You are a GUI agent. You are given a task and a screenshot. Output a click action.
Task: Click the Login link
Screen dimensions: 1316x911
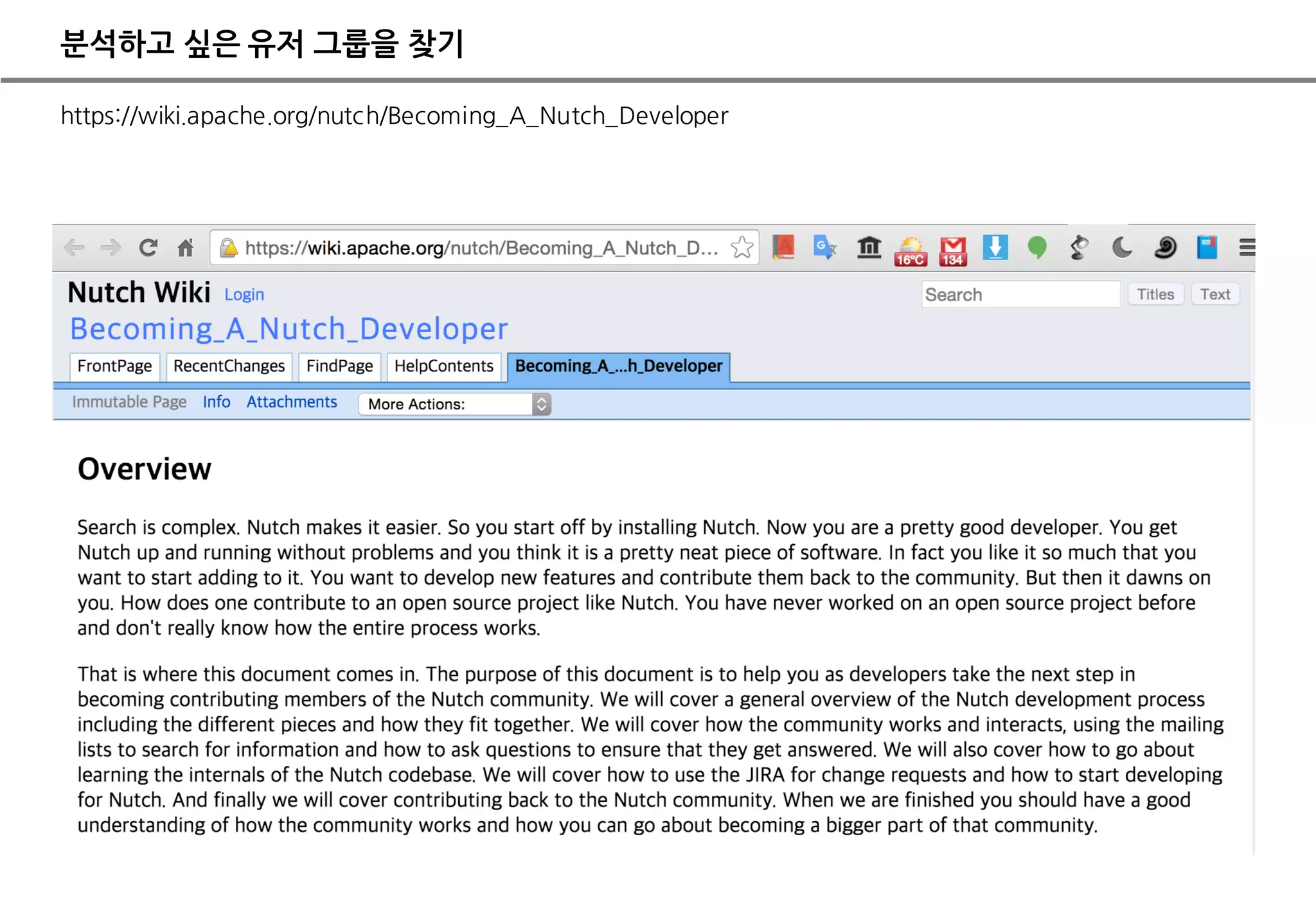click(244, 294)
